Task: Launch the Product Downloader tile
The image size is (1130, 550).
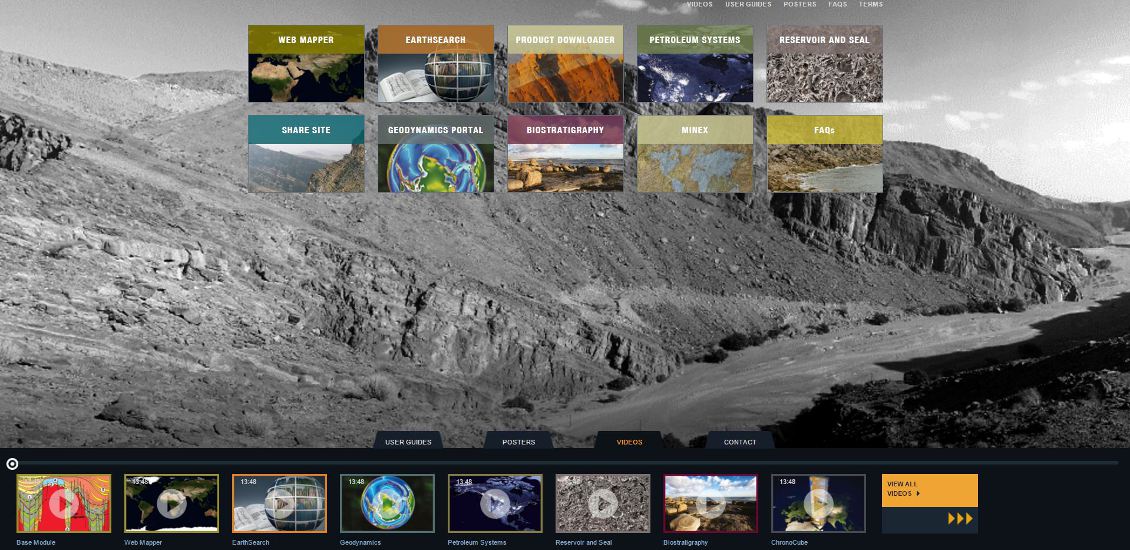Action: (x=565, y=64)
